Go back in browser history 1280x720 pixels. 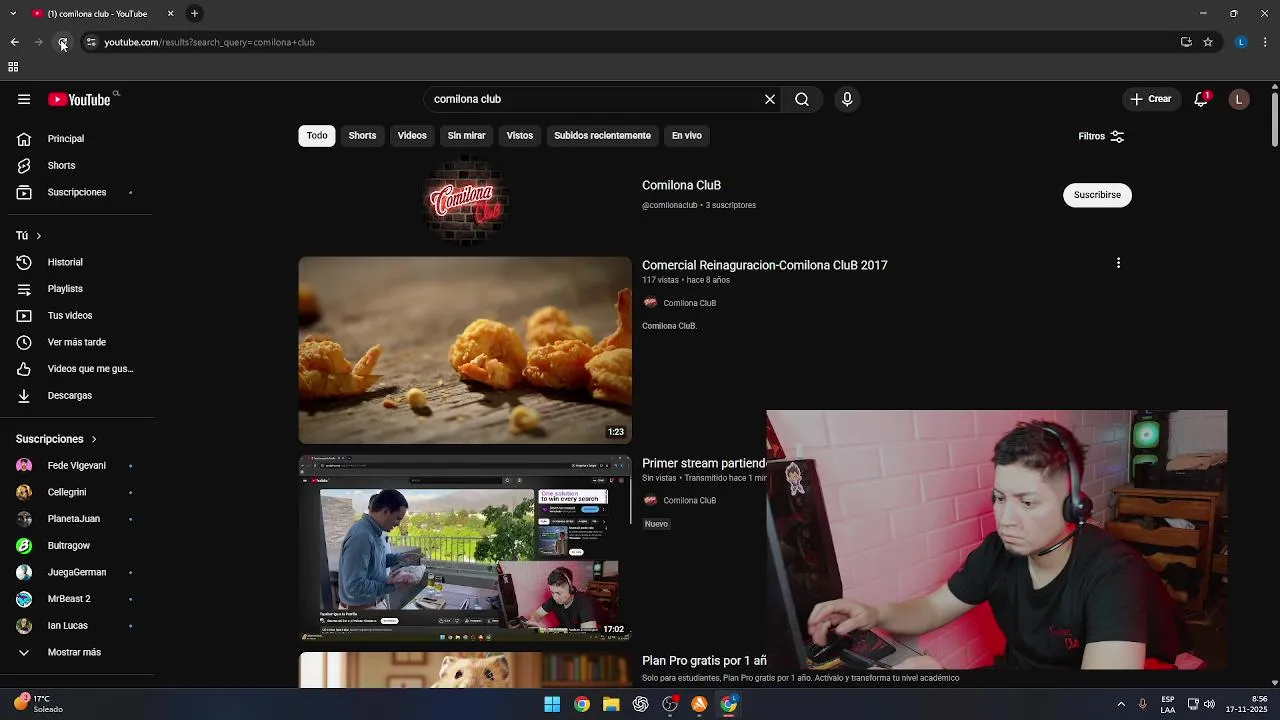click(x=15, y=42)
